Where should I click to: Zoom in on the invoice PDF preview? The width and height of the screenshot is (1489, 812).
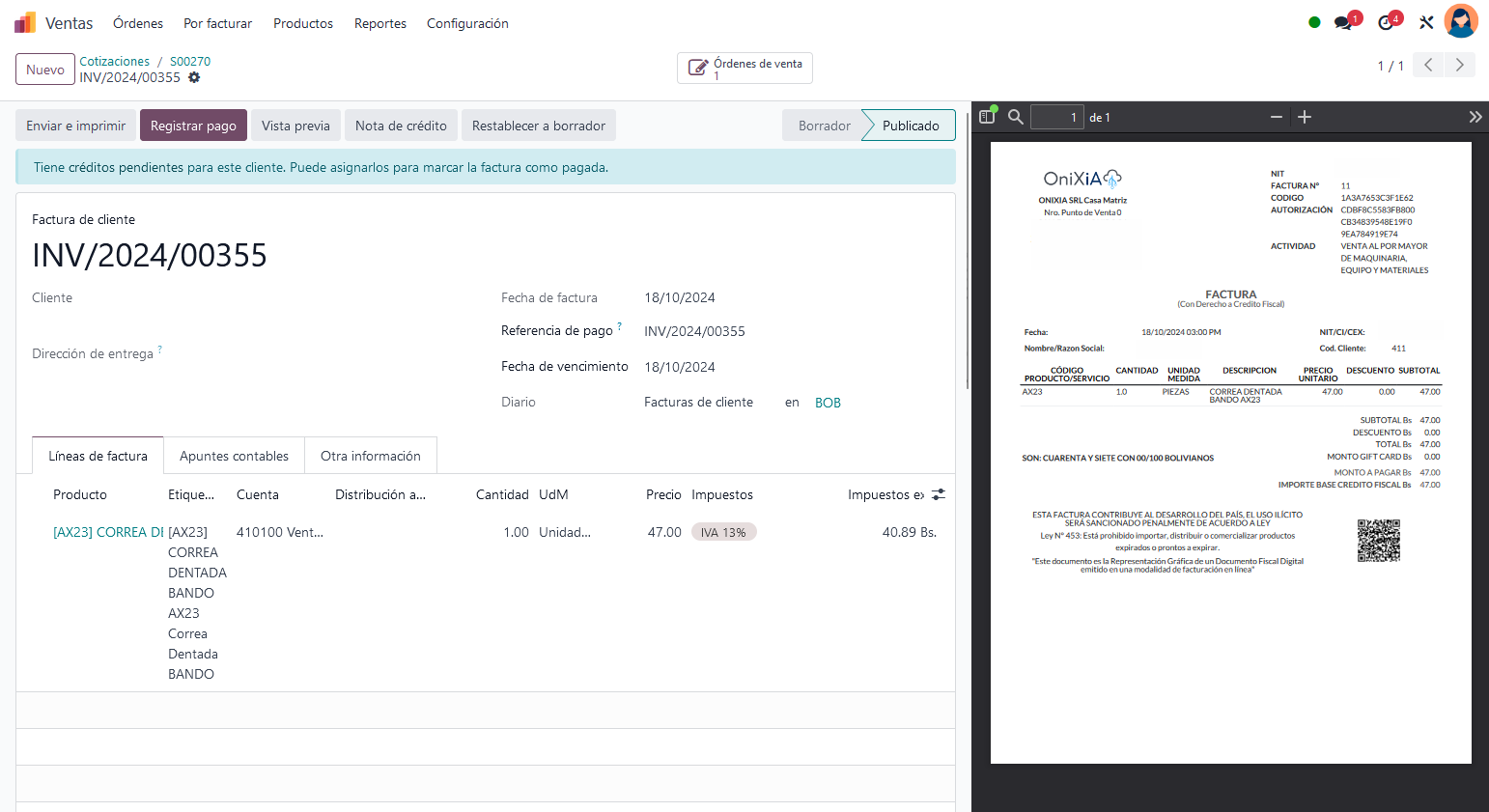[1304, 117]
